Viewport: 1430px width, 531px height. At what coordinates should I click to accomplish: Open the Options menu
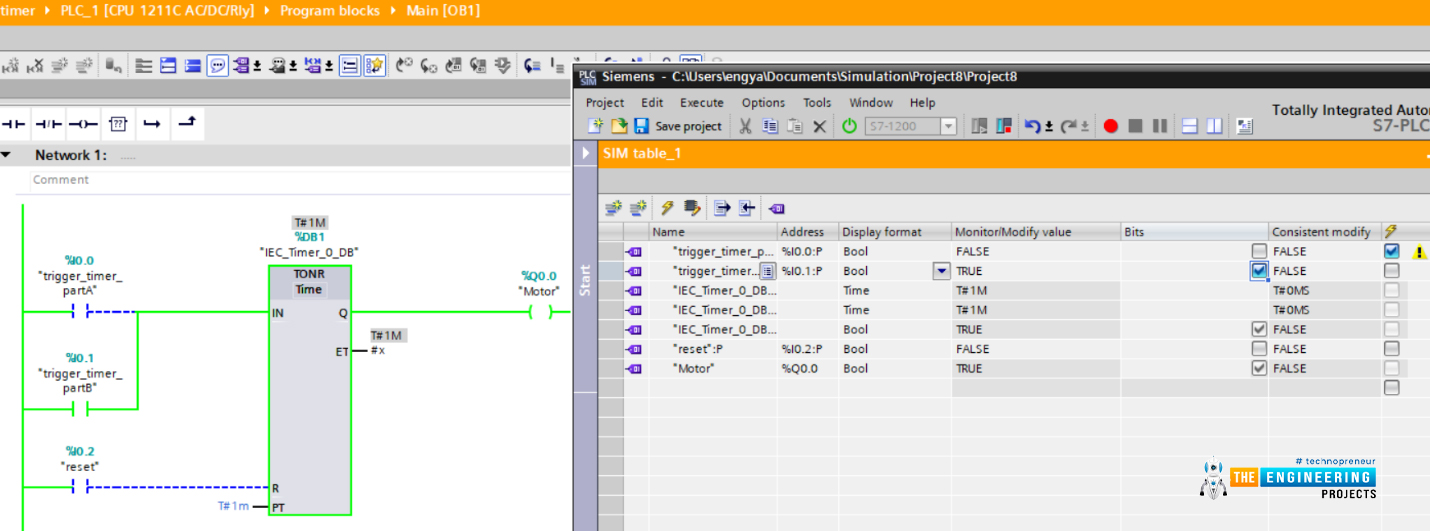coord(763,102)
